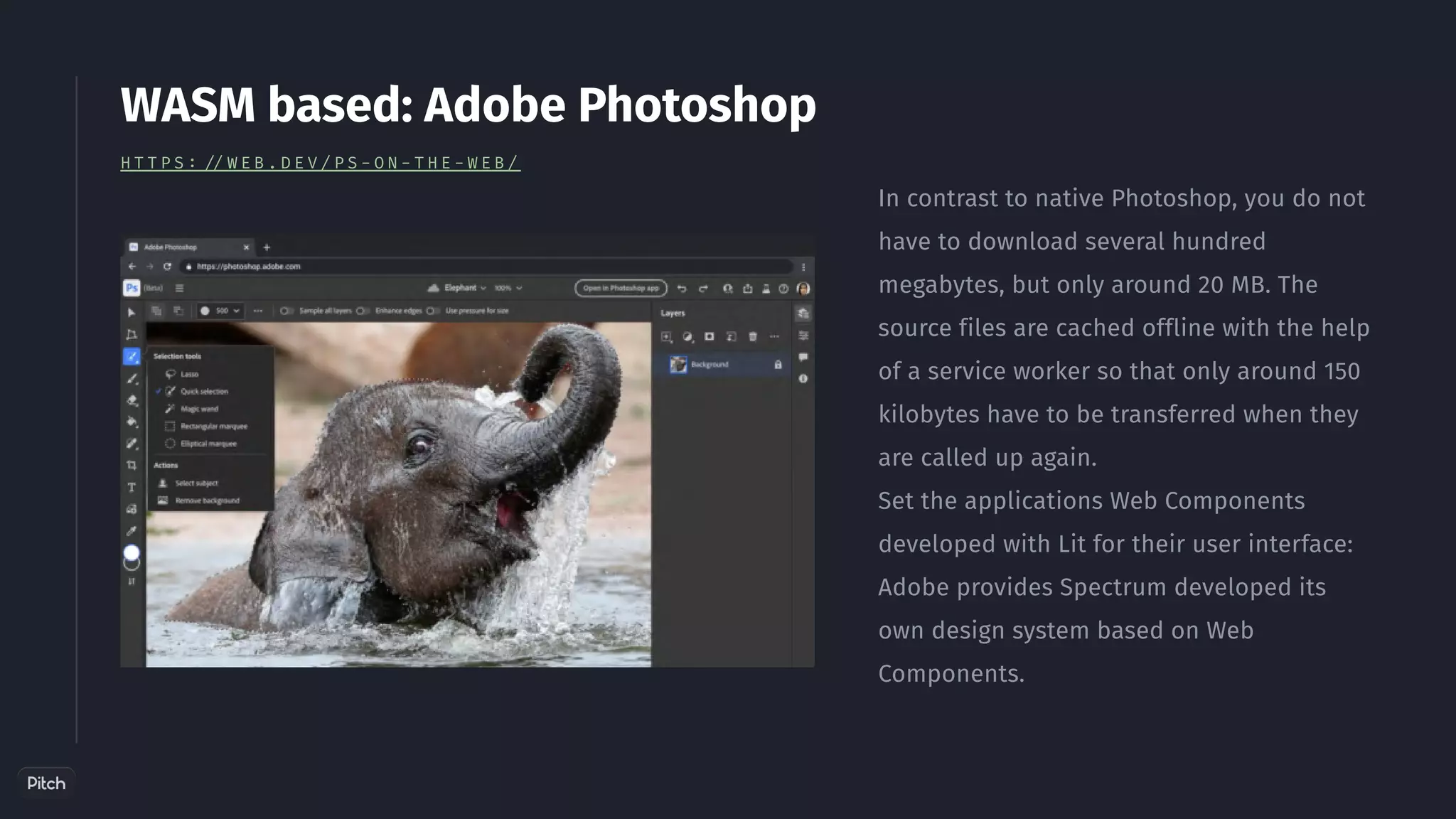Click the Background layer lock icon

(778, 364)
